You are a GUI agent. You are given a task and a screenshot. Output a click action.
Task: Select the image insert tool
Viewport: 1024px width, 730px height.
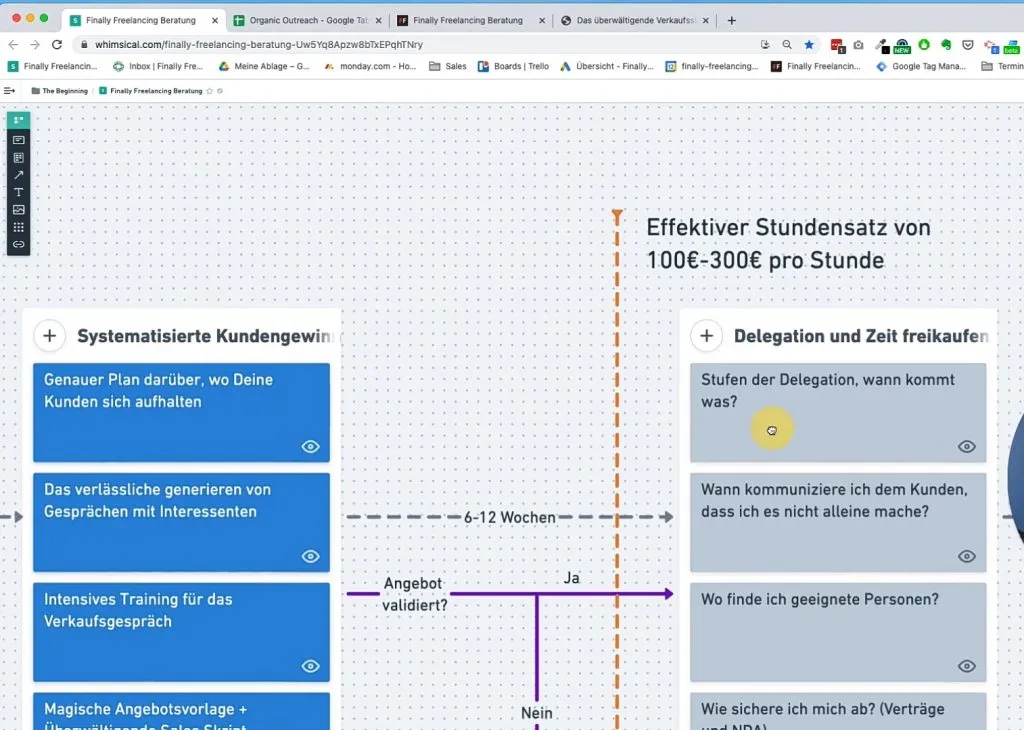coord(18,210)
